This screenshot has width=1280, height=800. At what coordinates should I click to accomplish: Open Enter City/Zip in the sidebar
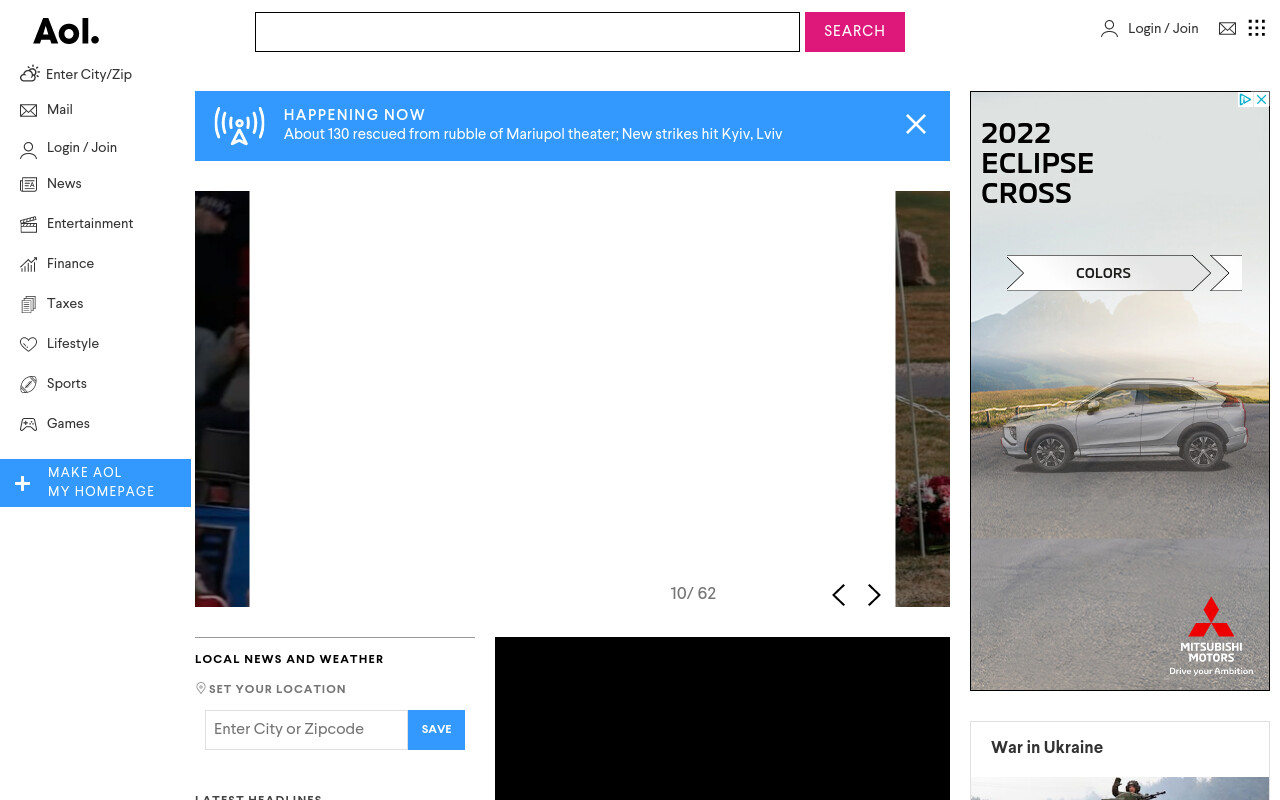tap(89, 74)
